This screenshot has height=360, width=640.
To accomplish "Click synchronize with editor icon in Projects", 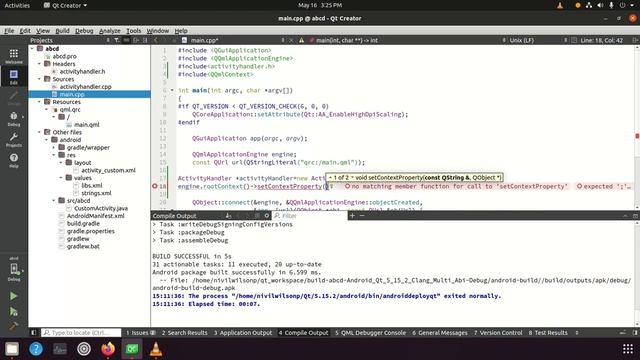I will click(126, 40).
